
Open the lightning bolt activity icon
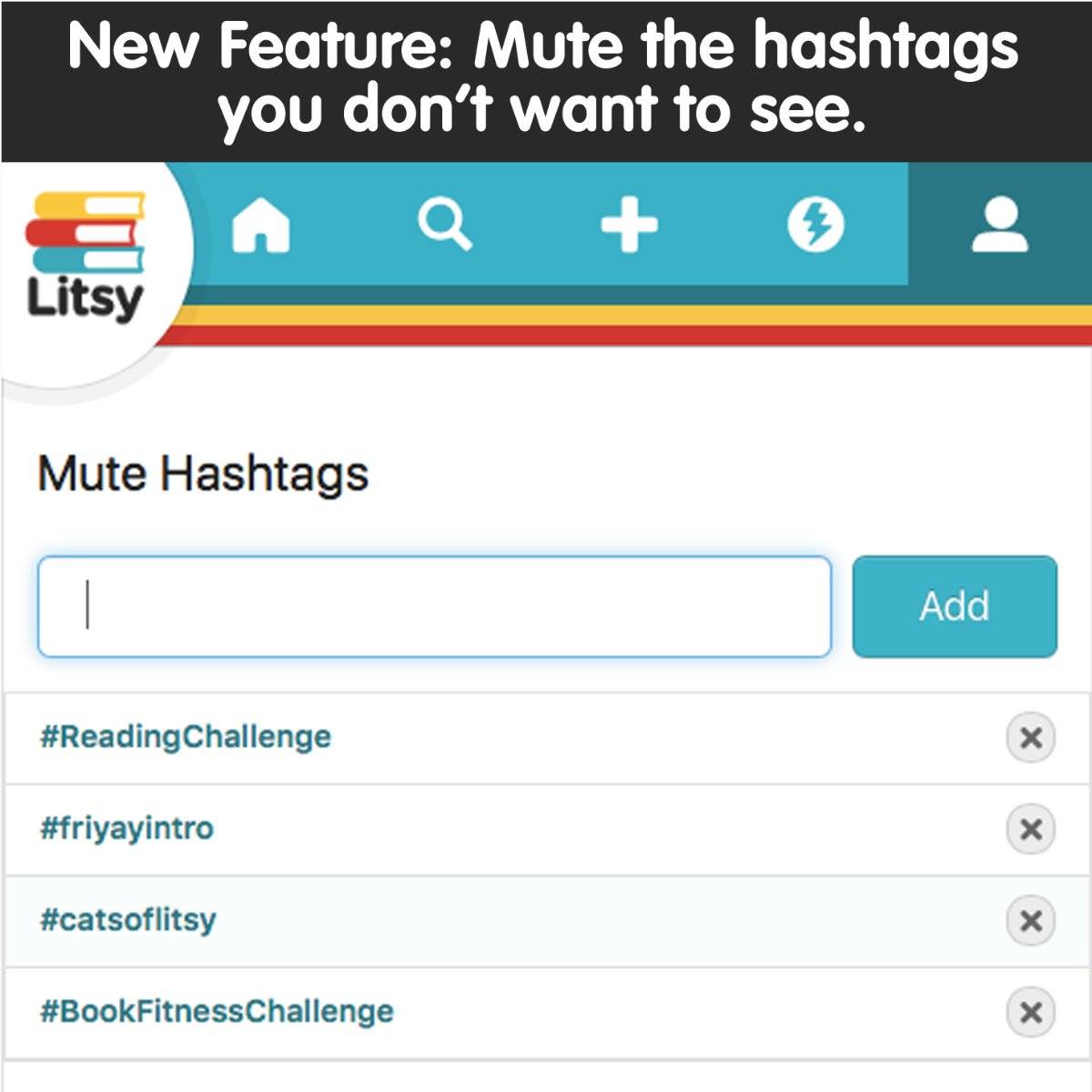pos(815,225)
